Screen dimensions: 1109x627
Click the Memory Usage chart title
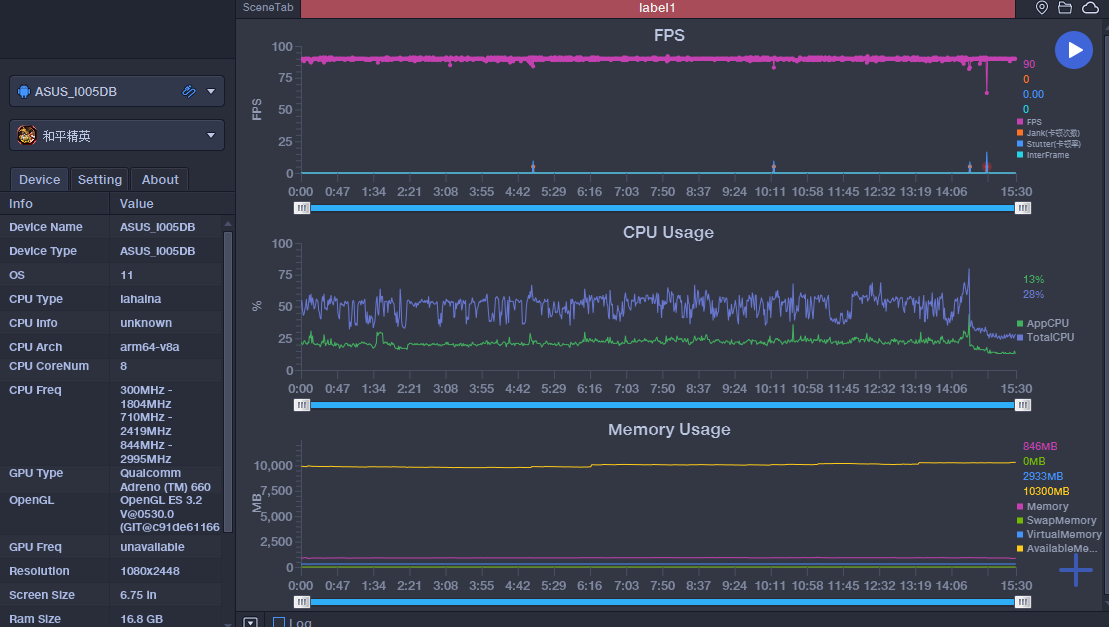coord(669,430)
